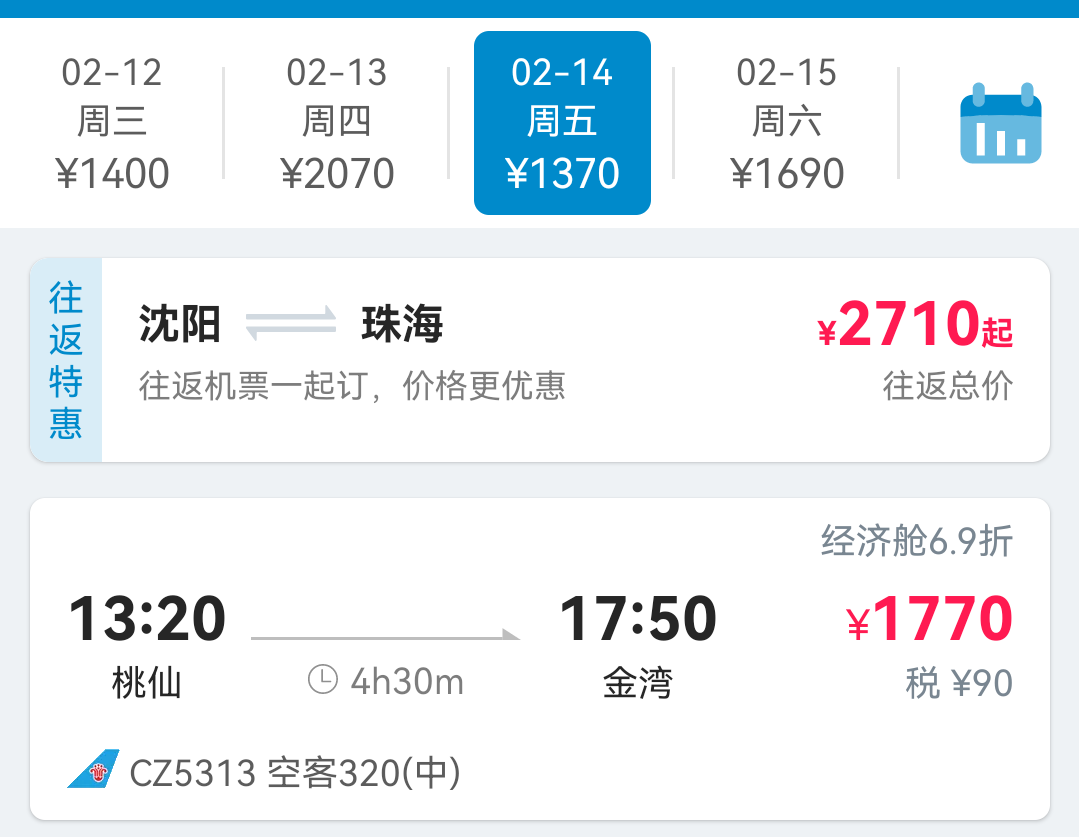Tap the China Southern airline logo

click(x=94, y=769)
